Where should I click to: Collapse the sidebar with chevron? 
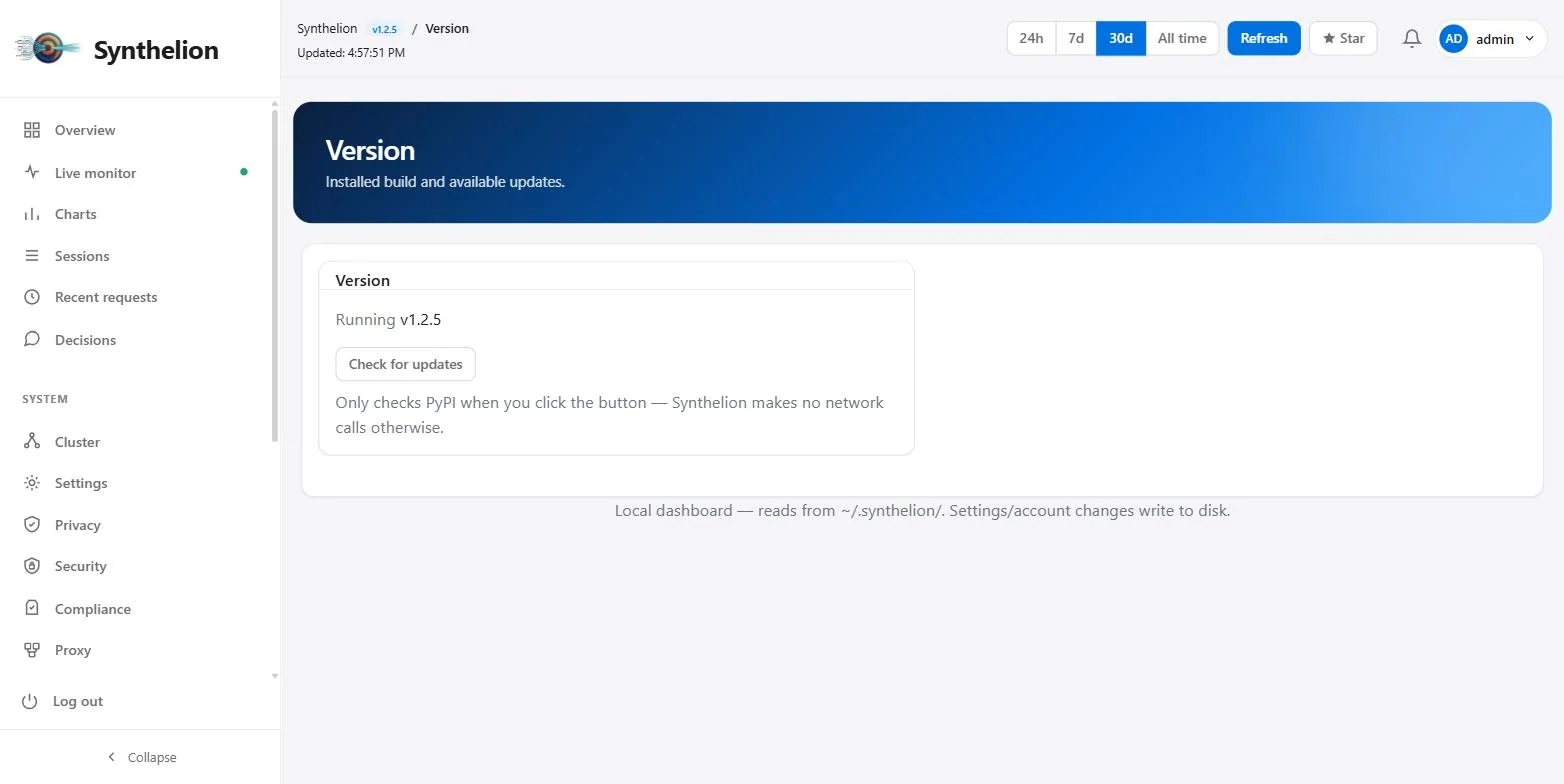(141, 757)
